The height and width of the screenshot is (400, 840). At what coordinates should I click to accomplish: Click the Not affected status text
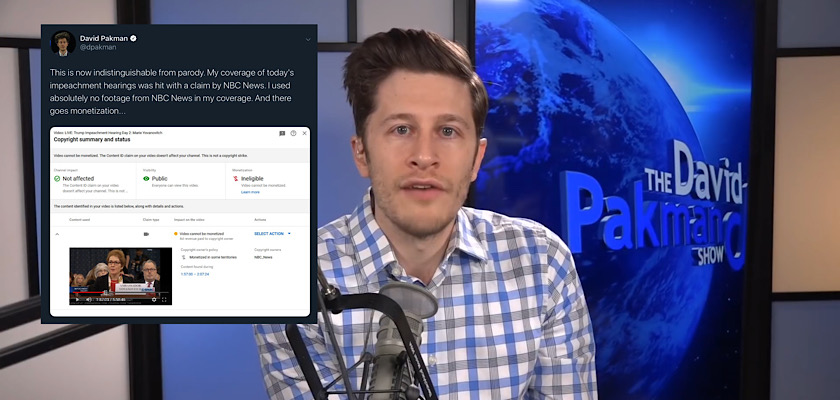[x=78, y=178]
